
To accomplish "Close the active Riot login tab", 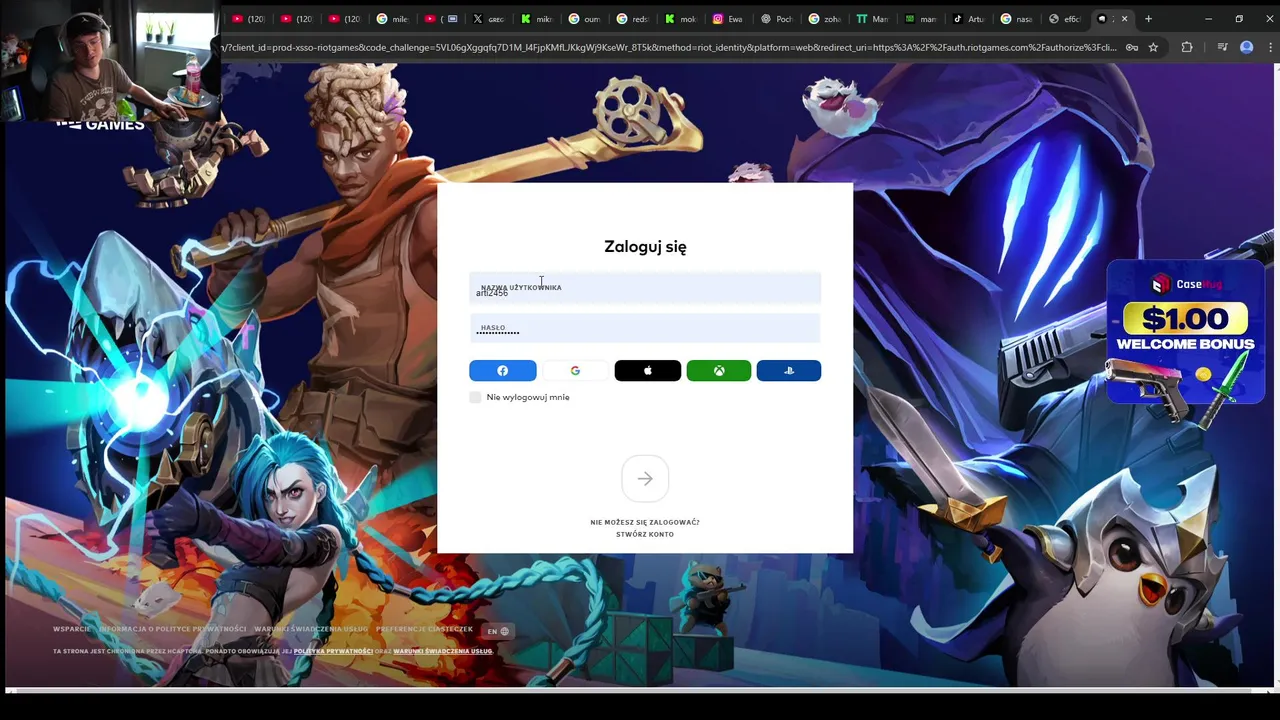I will click(1124, 19).
